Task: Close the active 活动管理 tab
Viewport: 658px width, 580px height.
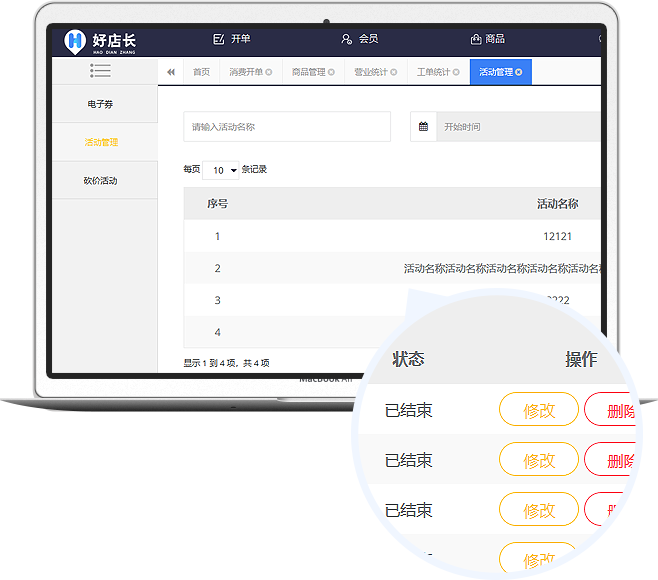Action: [x=519, y=72]
